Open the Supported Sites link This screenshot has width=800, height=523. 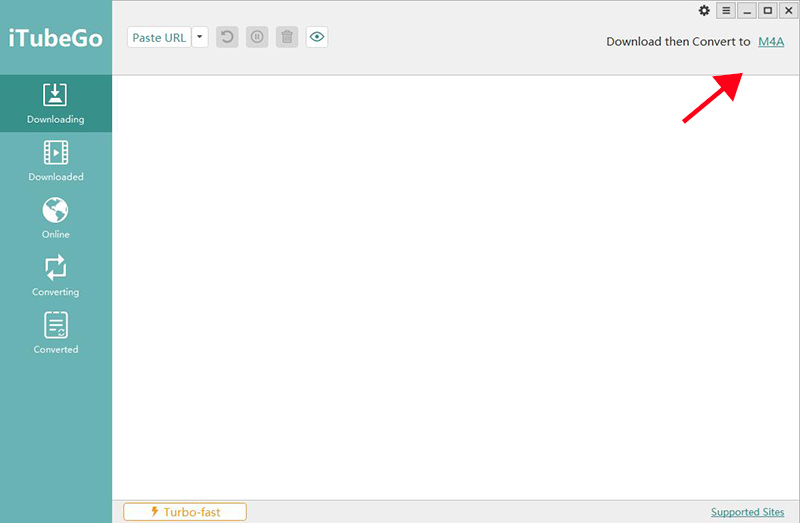point(747,512)
